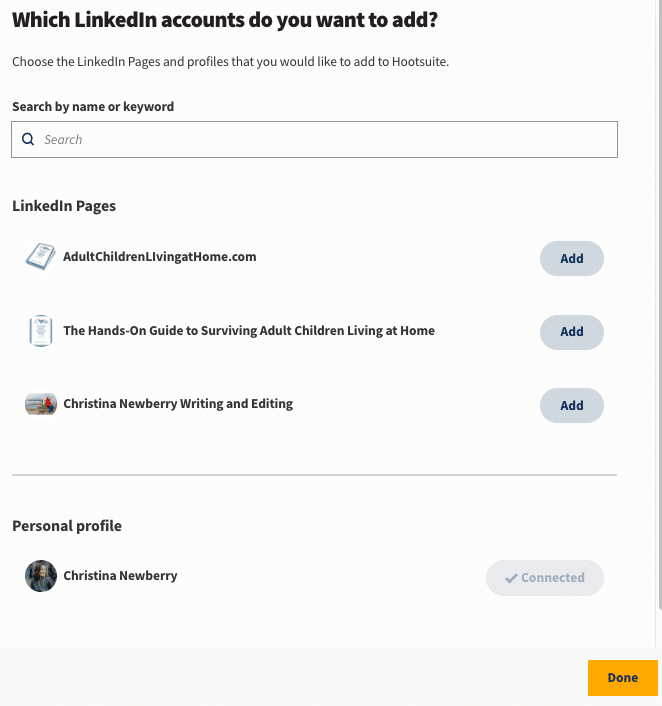The image size is (662, 706).
Task: Click the Search by name or keyword label
Action: pos(93,107)
